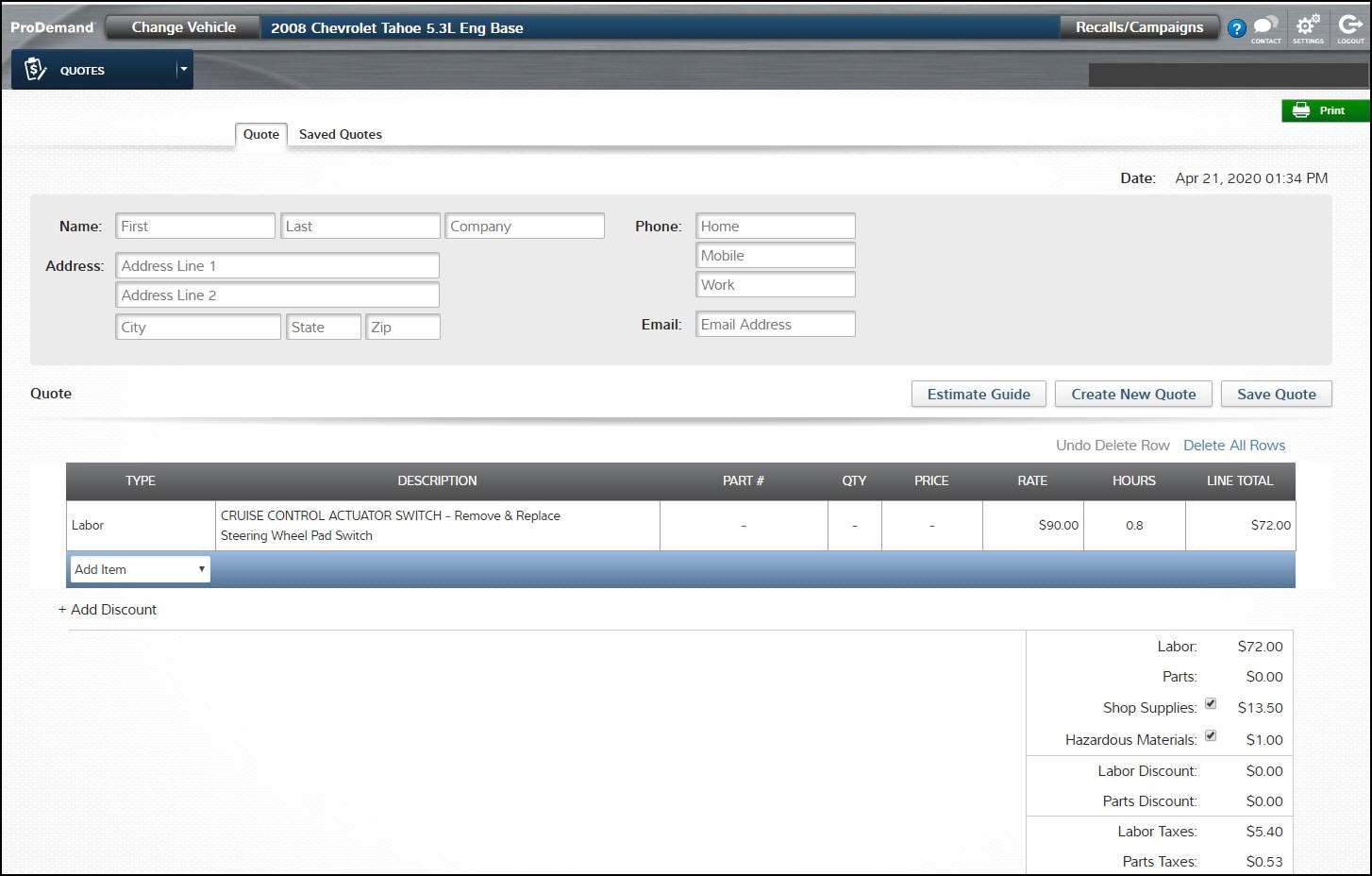This screenshot has height=876, width=1372.
Task: Click into the Email Address field
Action: [x=775, y=325]
